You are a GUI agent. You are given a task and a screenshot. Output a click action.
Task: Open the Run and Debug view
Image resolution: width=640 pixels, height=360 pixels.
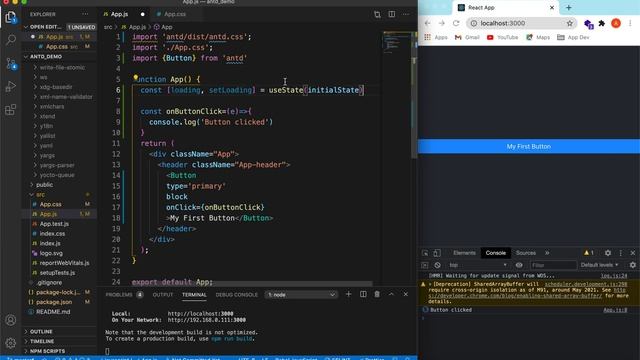(11, 86)
